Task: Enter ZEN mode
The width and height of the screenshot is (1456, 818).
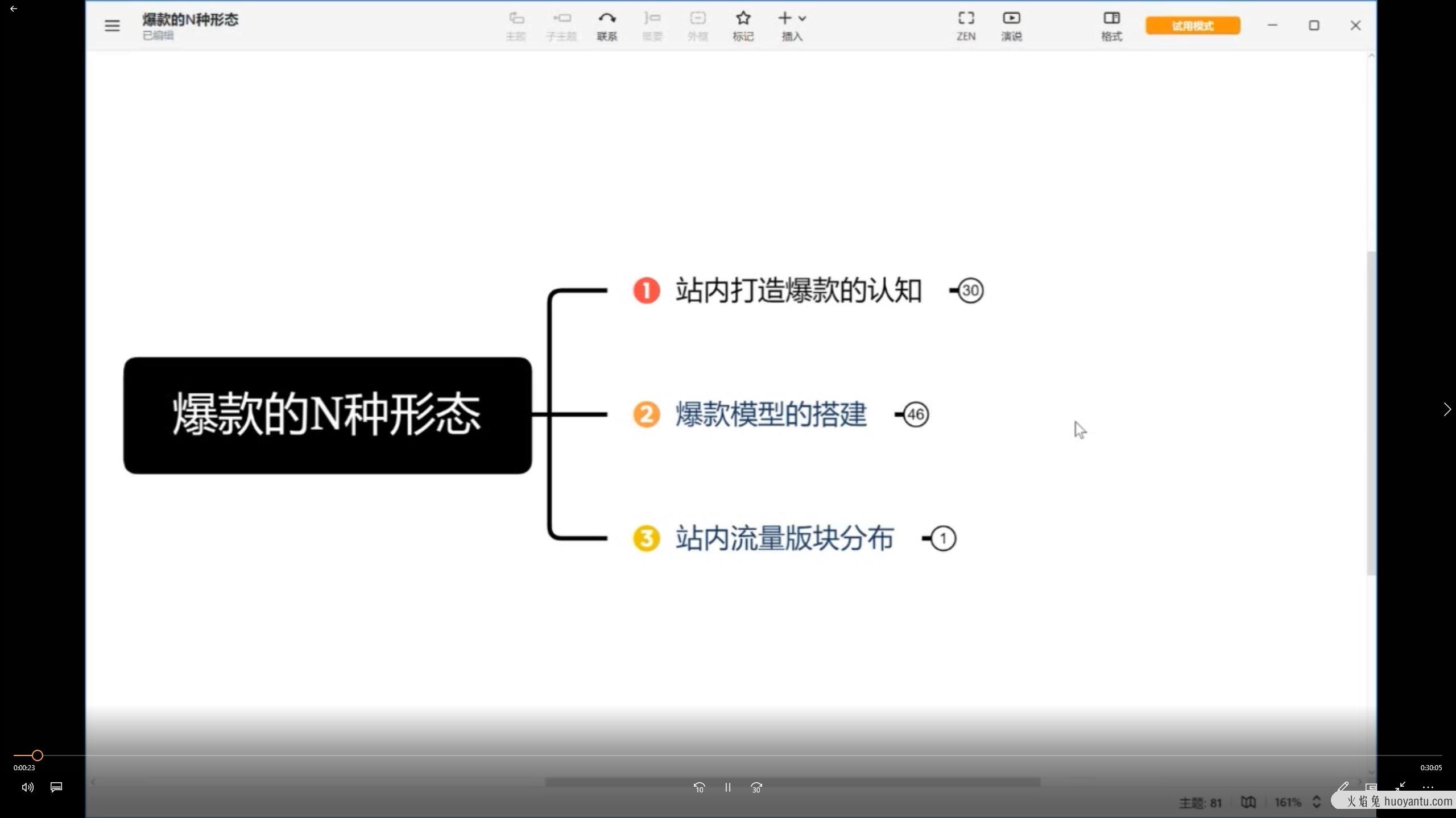Action: pyautogui.click(x=966, y=26)
